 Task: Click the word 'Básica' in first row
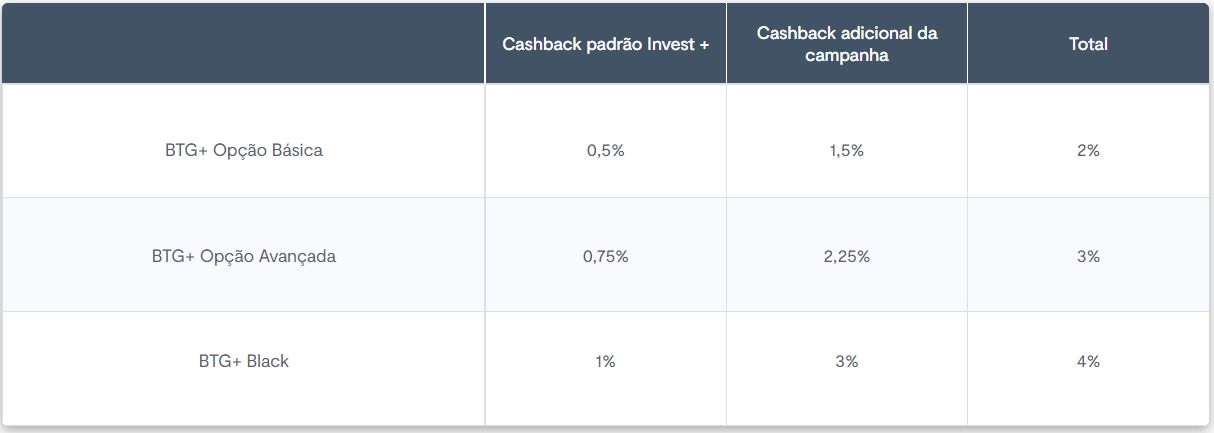(x=298, y=150)
